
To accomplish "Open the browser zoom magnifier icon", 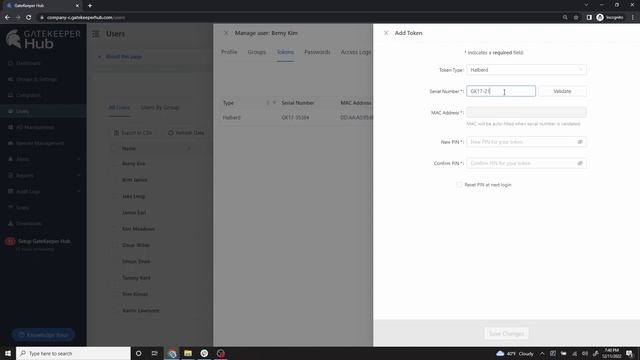I will 565,18.
